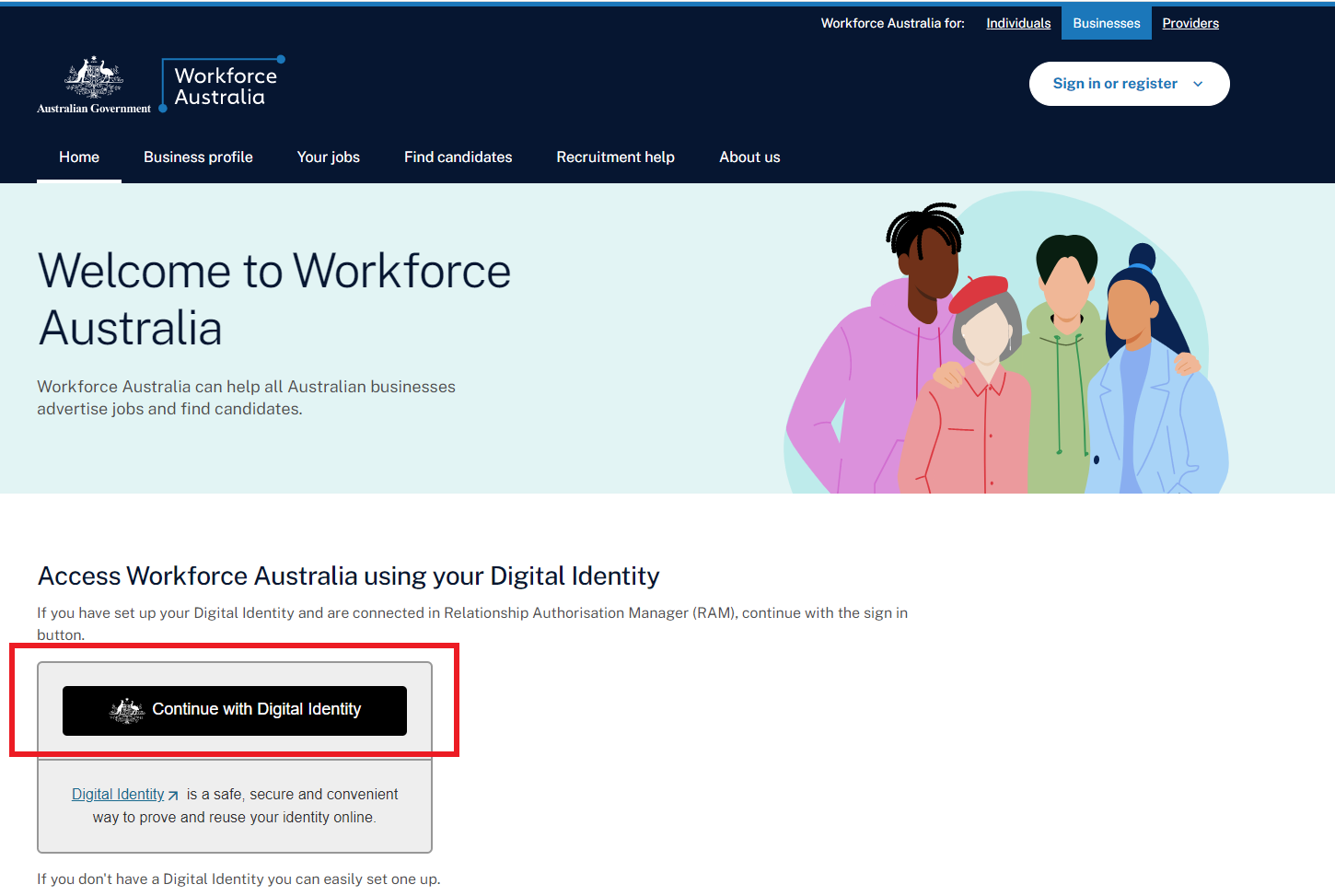Select the Businesses tab
The height and width of the screenshot is (896, 1335).
pyautogui.click(x=1106, y=23)
